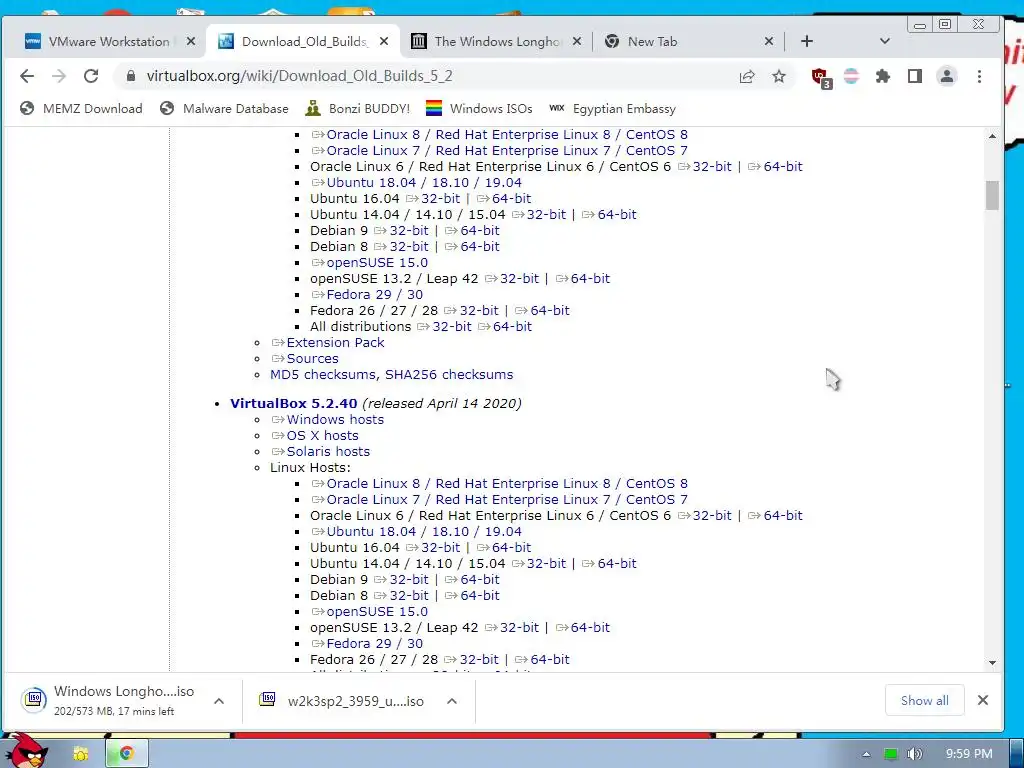Expand w2k3sp2 iso download options
Viewport: 1024px width, 768px height.
tap(452, 701)
